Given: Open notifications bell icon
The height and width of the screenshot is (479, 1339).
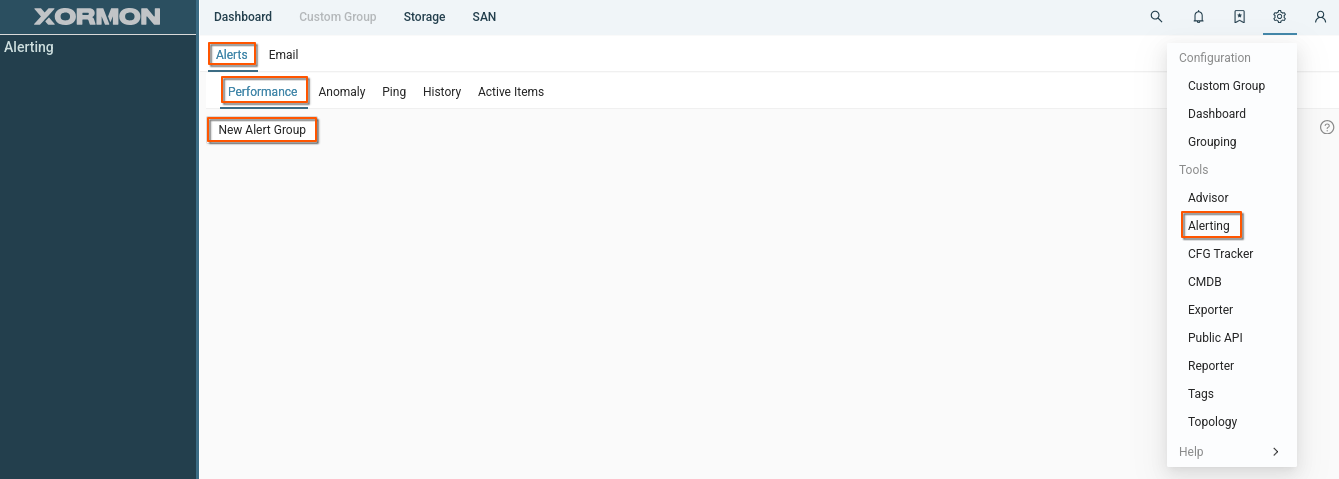Looking at the screenshot, I should pos(1198,17).
